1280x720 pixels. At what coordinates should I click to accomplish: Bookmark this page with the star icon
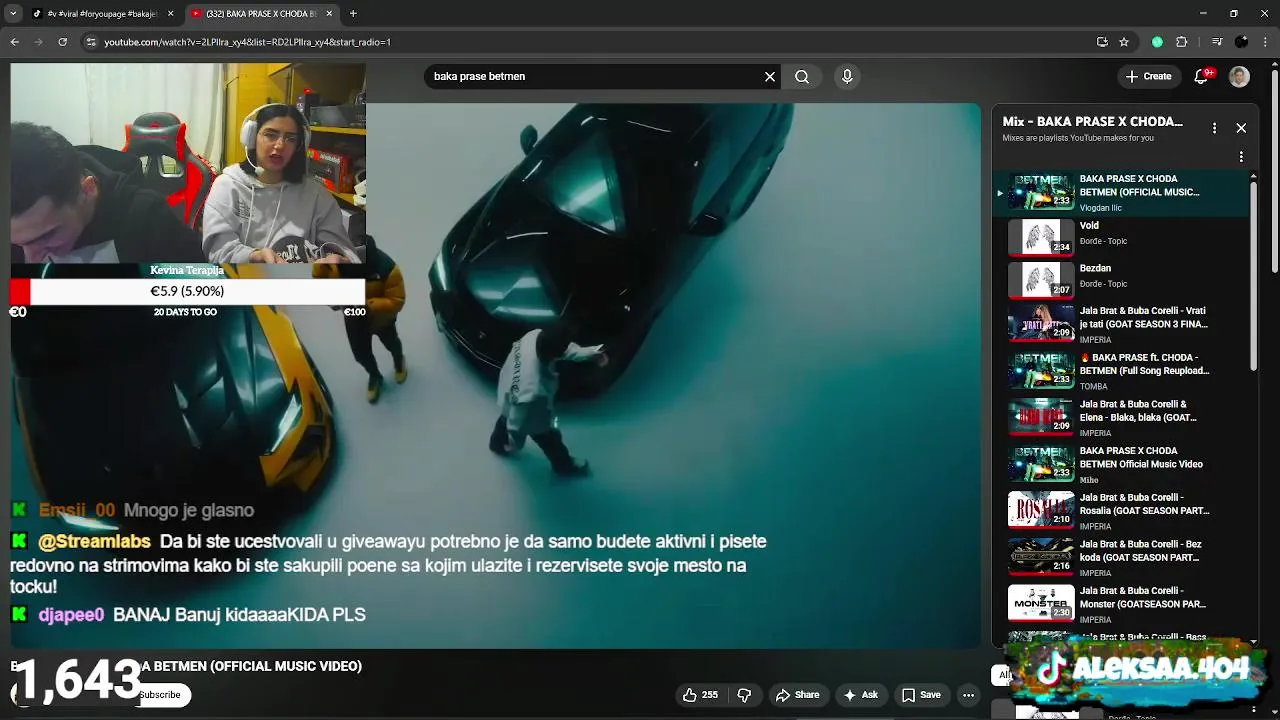[x=1124, y=42]
